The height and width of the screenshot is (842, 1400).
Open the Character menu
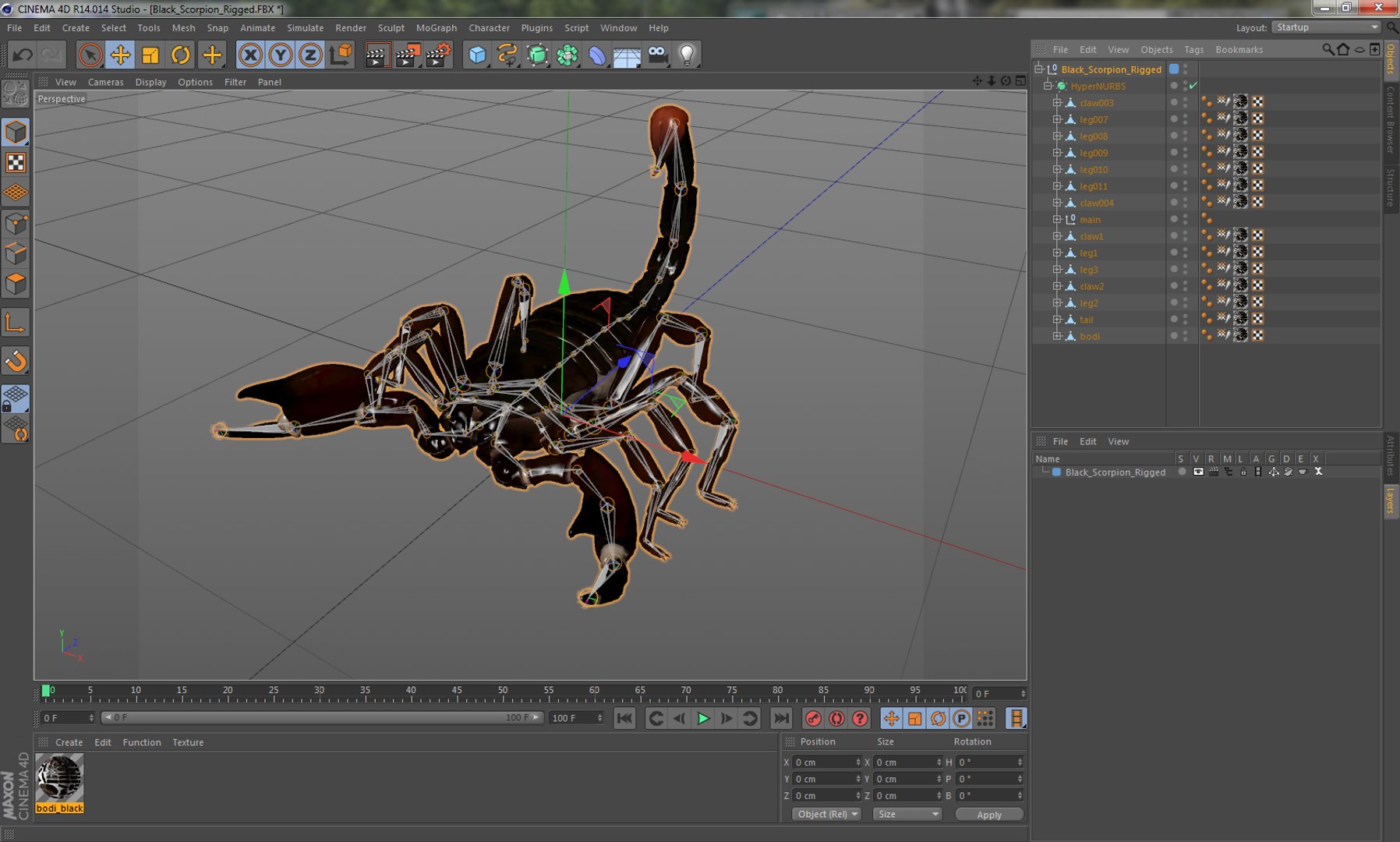(489, 28)
